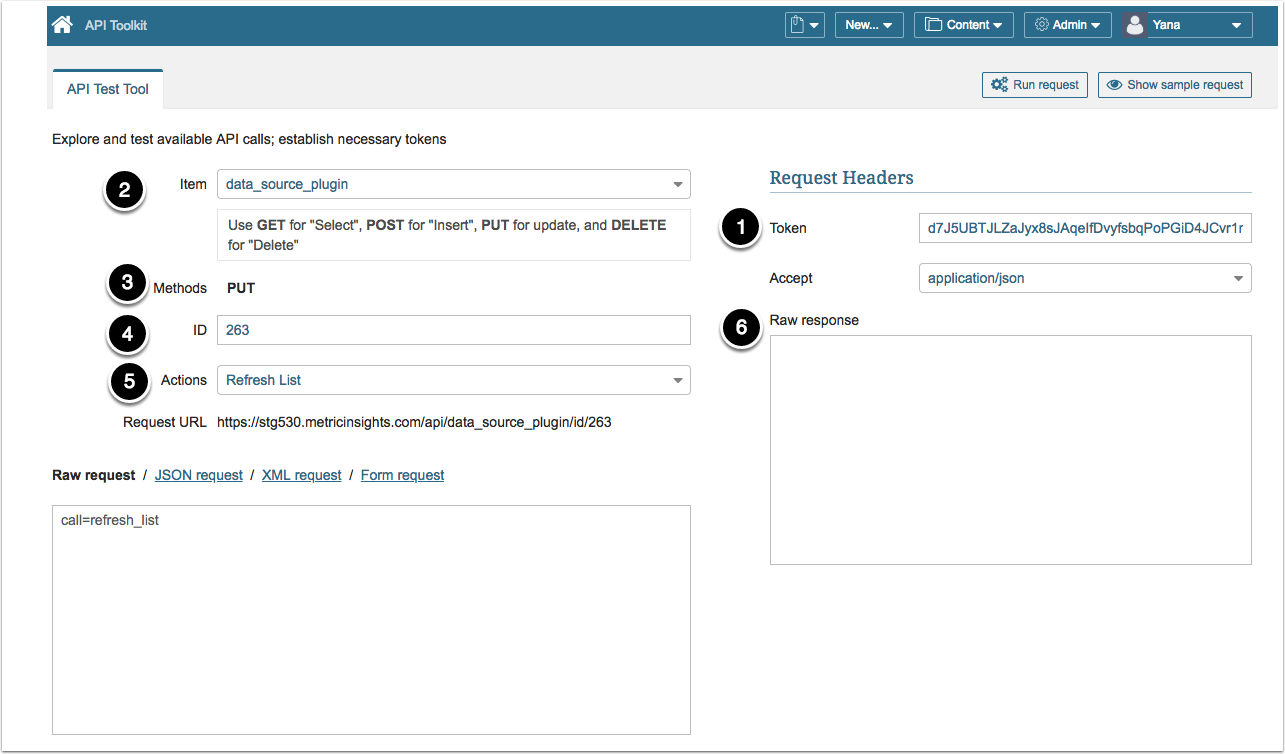Switch to JSON request format
Image resolution: width=1285 pixels, height=754 pixels.
[x=198, y=475]
